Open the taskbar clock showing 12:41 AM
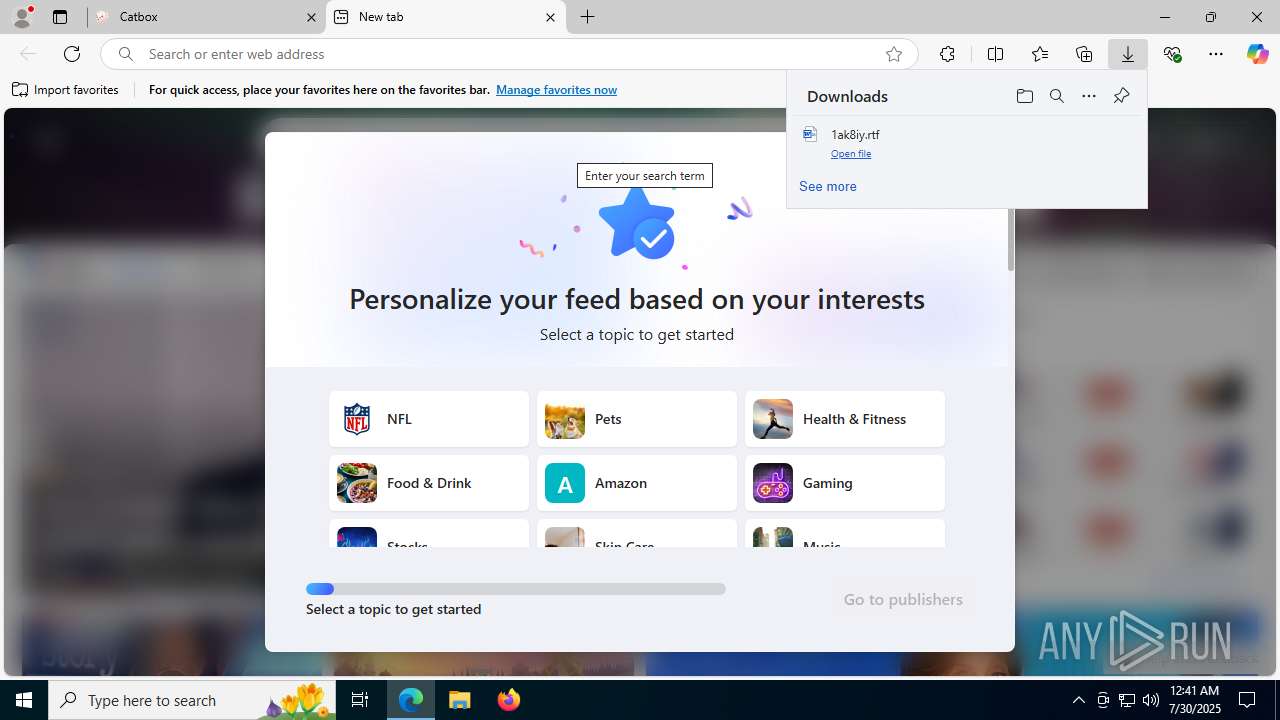 click(x=1194, y=700)
